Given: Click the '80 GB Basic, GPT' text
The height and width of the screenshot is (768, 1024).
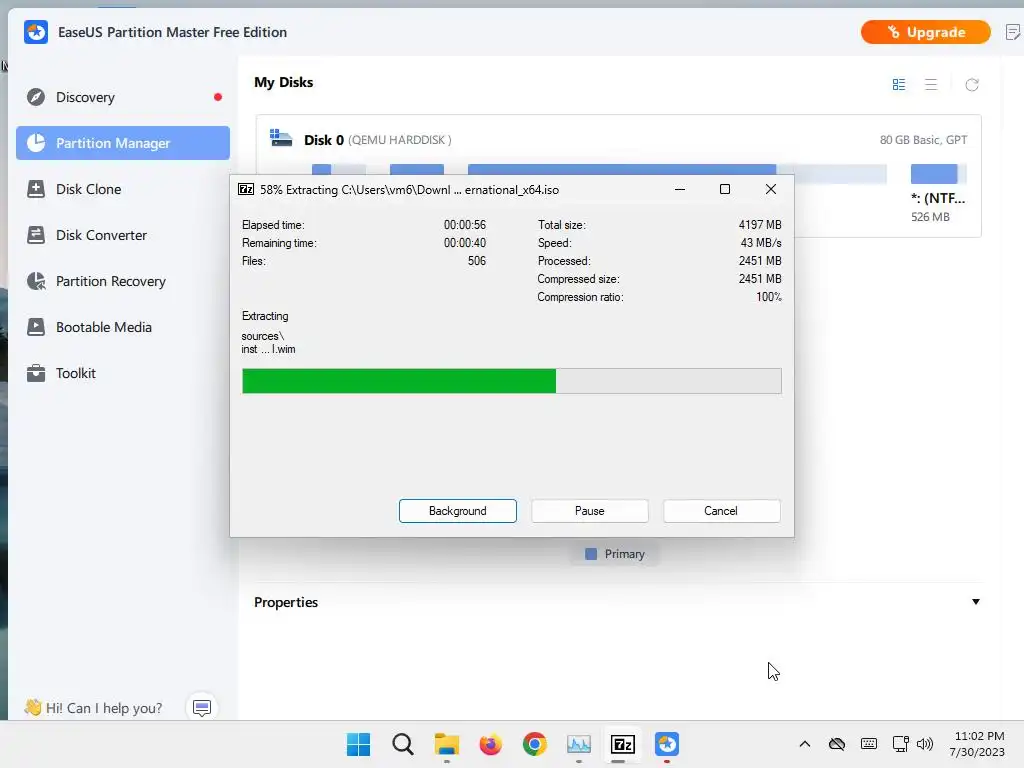Looking at the screenshot, I should [923, 140].
